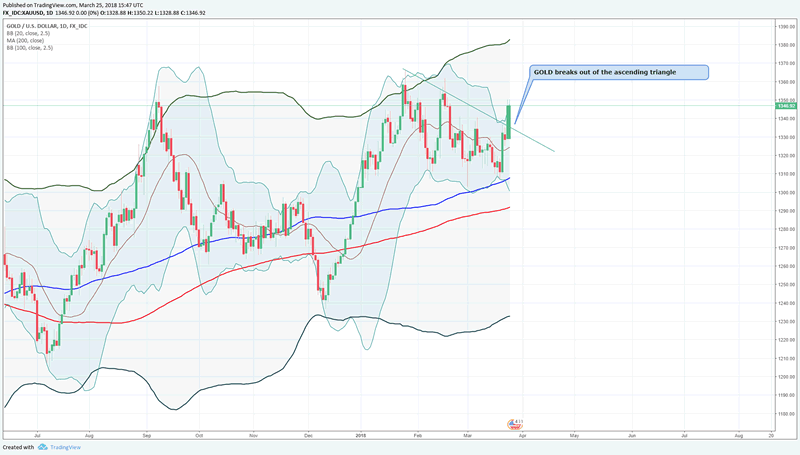Image resolution: width=800 pixels, height=455 pixels.
Task: Click the 1210.00 price axis label
Action: coord(786,358)
